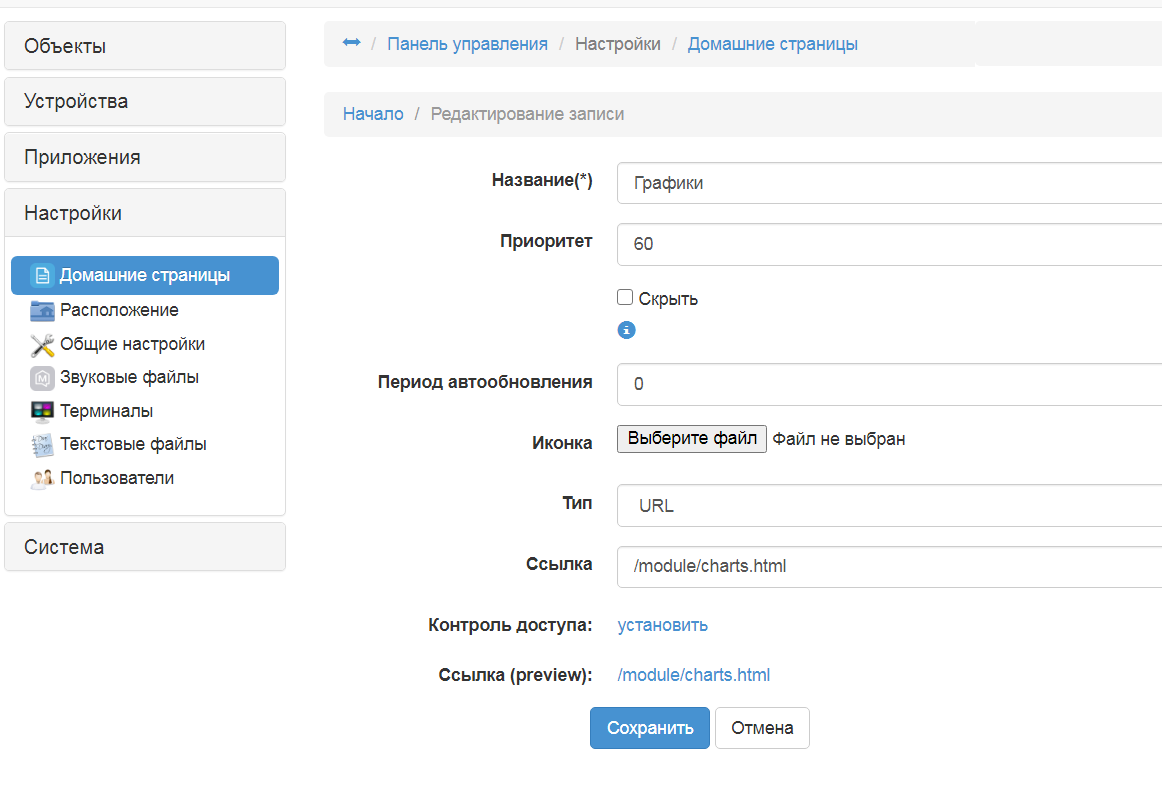Screen dimensions: 1162x796
Task: Switch to the Устройства section
Action: pyautogui.click(x=66, y=101)
